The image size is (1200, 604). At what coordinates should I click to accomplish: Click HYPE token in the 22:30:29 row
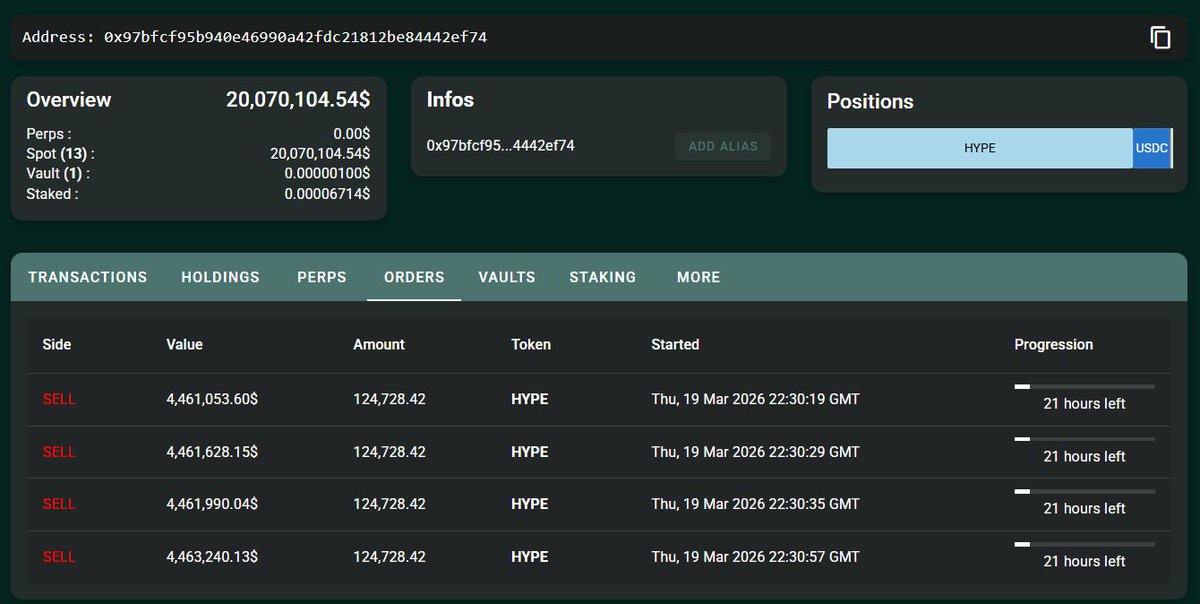(x=530, y=452)
